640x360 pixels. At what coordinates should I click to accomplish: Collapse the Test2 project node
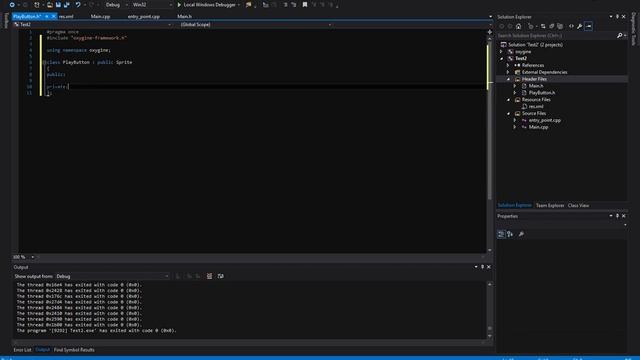pos(502,58)
